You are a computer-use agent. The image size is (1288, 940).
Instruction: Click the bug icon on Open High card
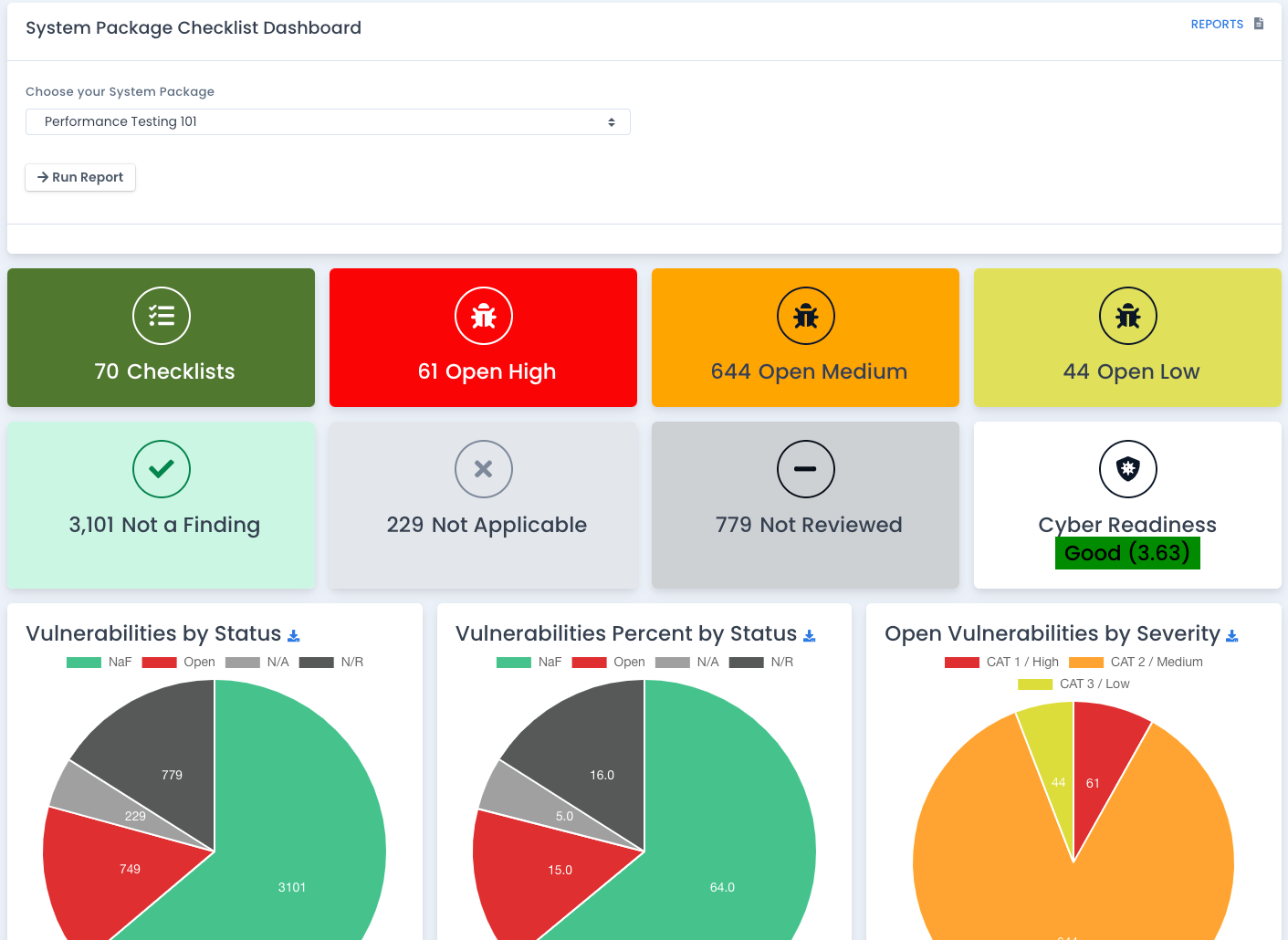coord(484,316)
